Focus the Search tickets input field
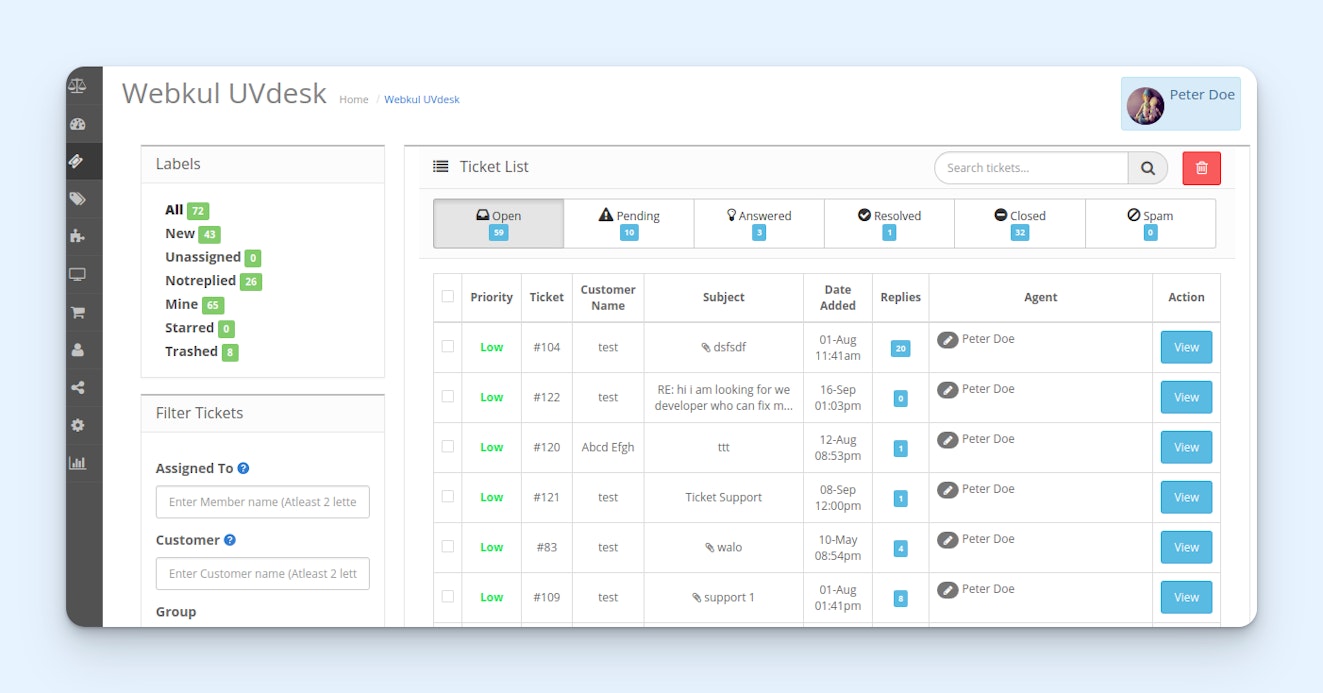Image resolution: width=1323 pixels, height=693 pixels. [1032, 168]
